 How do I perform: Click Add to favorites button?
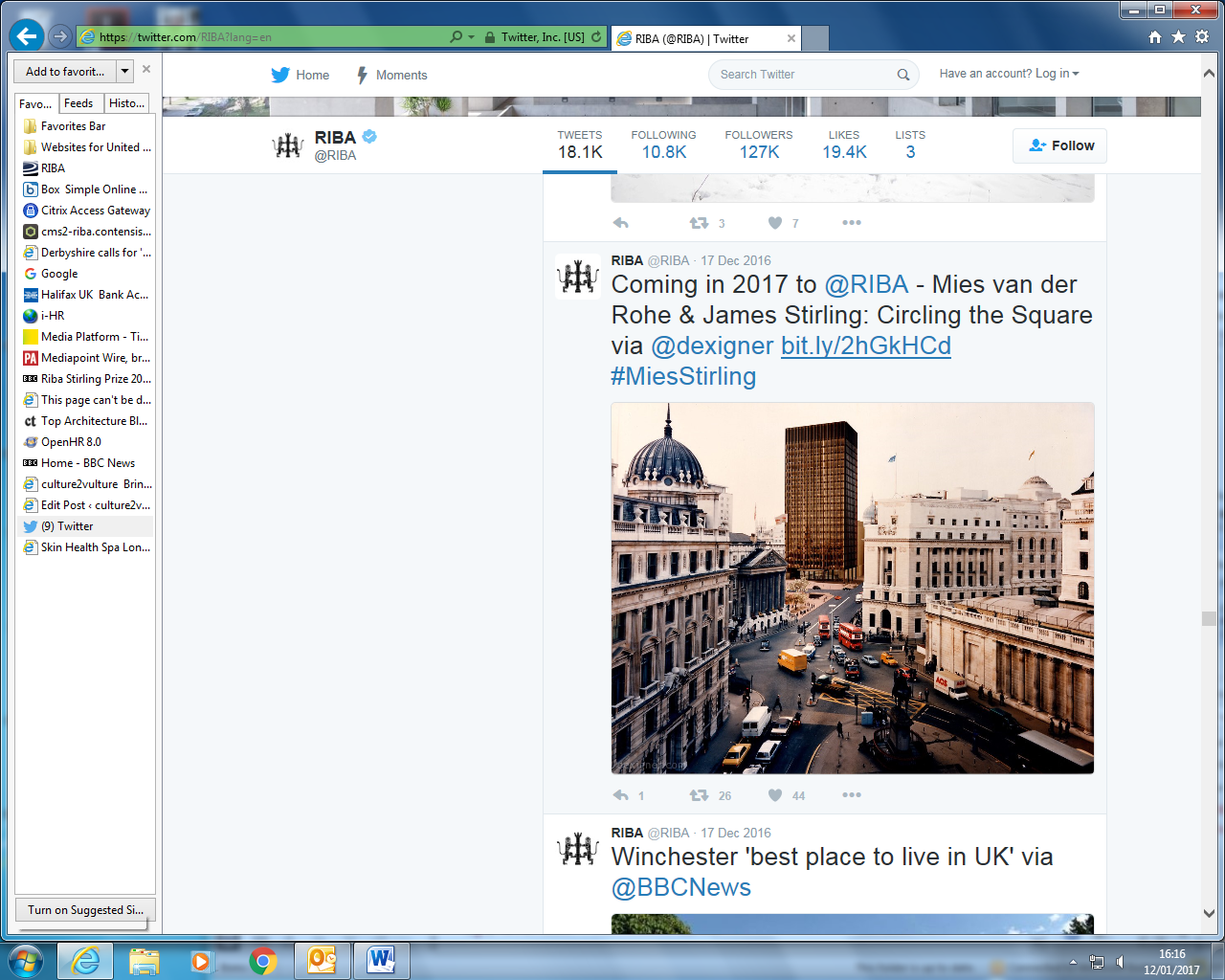click(65, 72)
